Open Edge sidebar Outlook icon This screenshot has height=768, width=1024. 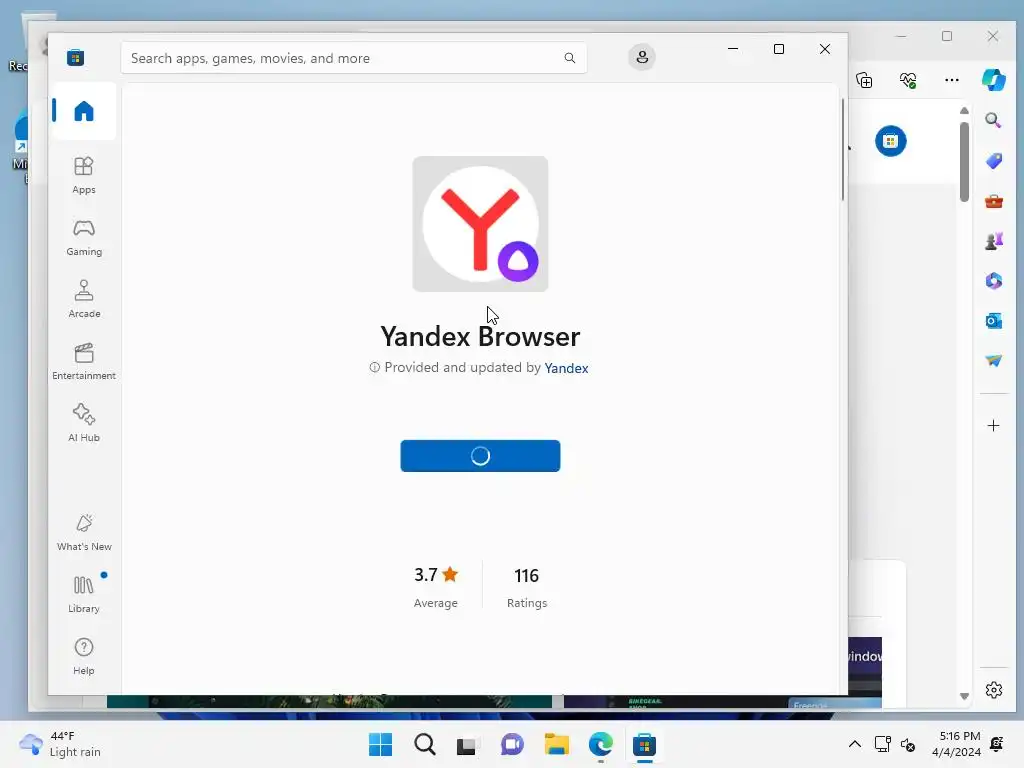click(x=993, y=321)
